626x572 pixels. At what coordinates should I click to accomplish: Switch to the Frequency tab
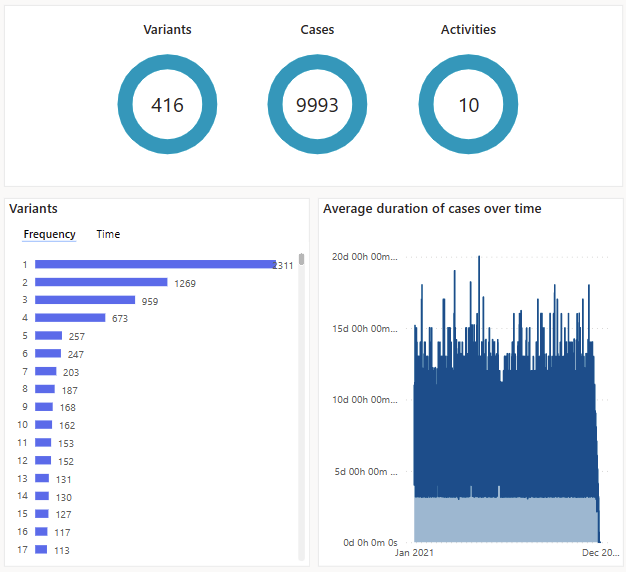click(49, 234)
